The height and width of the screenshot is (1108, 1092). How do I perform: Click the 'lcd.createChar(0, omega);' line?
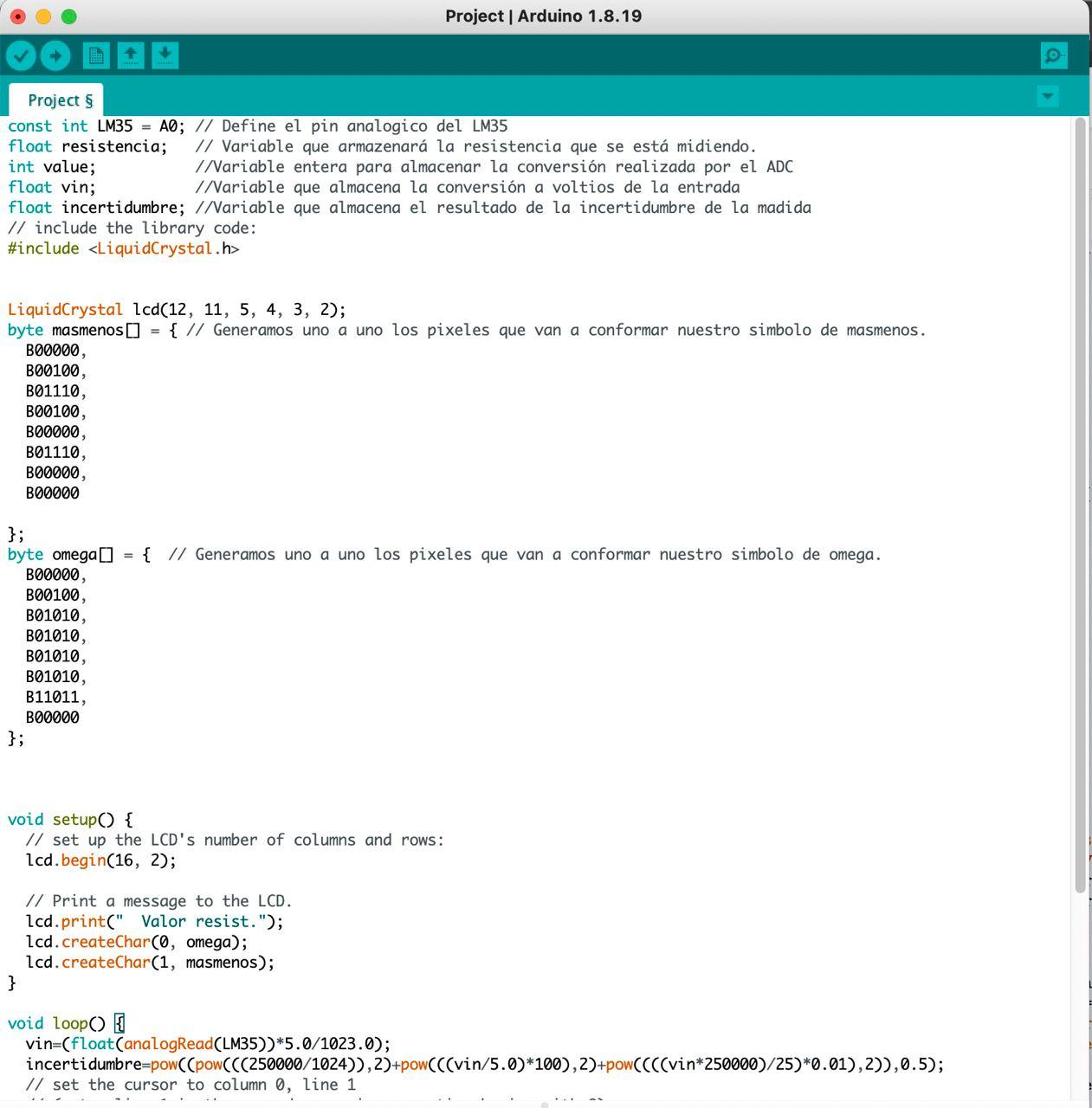tap(137, 942)
